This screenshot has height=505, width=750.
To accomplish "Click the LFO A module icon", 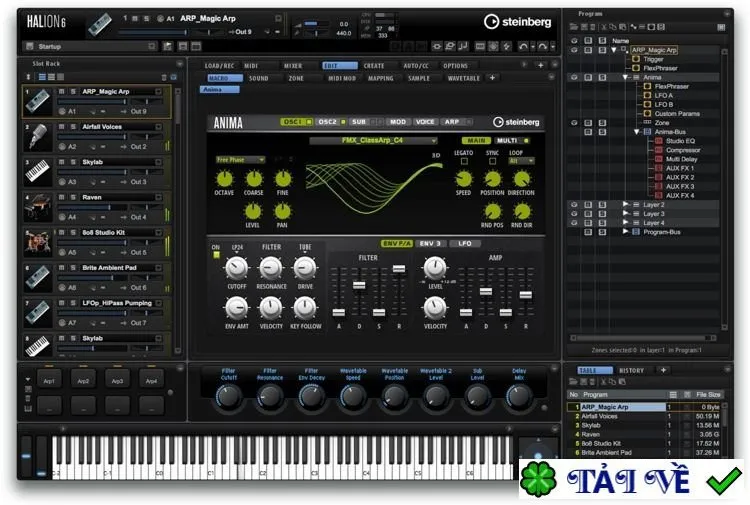I will [647, 96].
